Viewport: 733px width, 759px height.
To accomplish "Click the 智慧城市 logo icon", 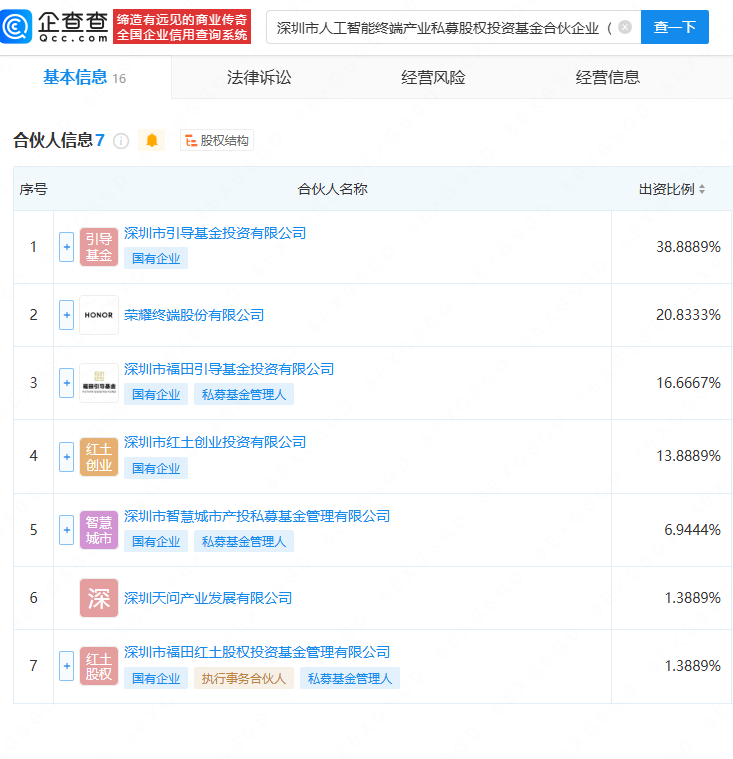I will tap(99, 530).
